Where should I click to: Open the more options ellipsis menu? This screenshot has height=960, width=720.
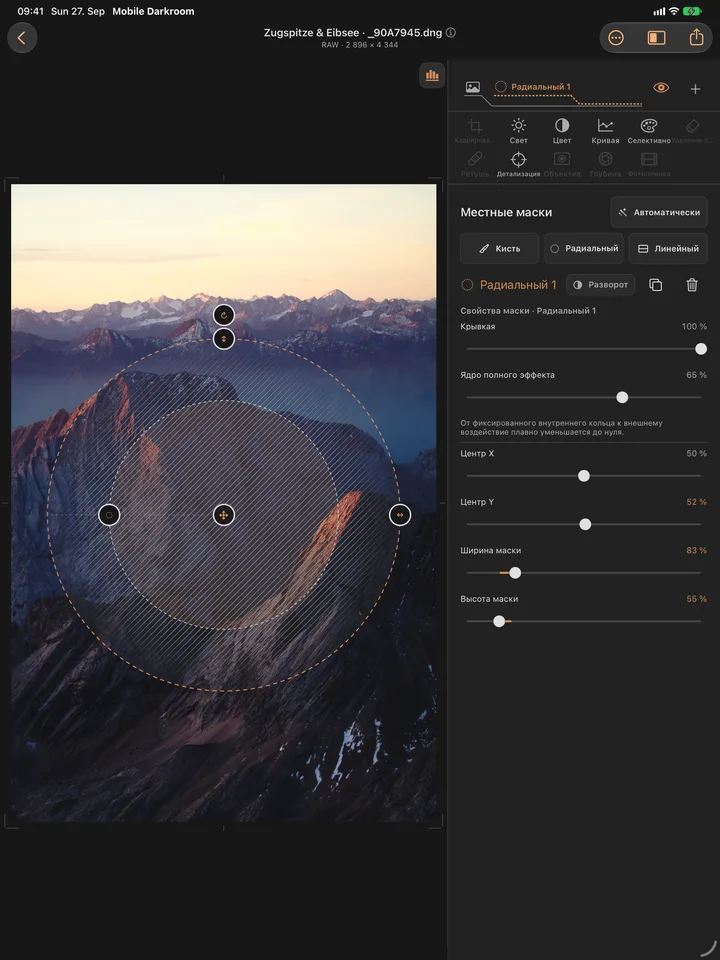pos(616,38)
